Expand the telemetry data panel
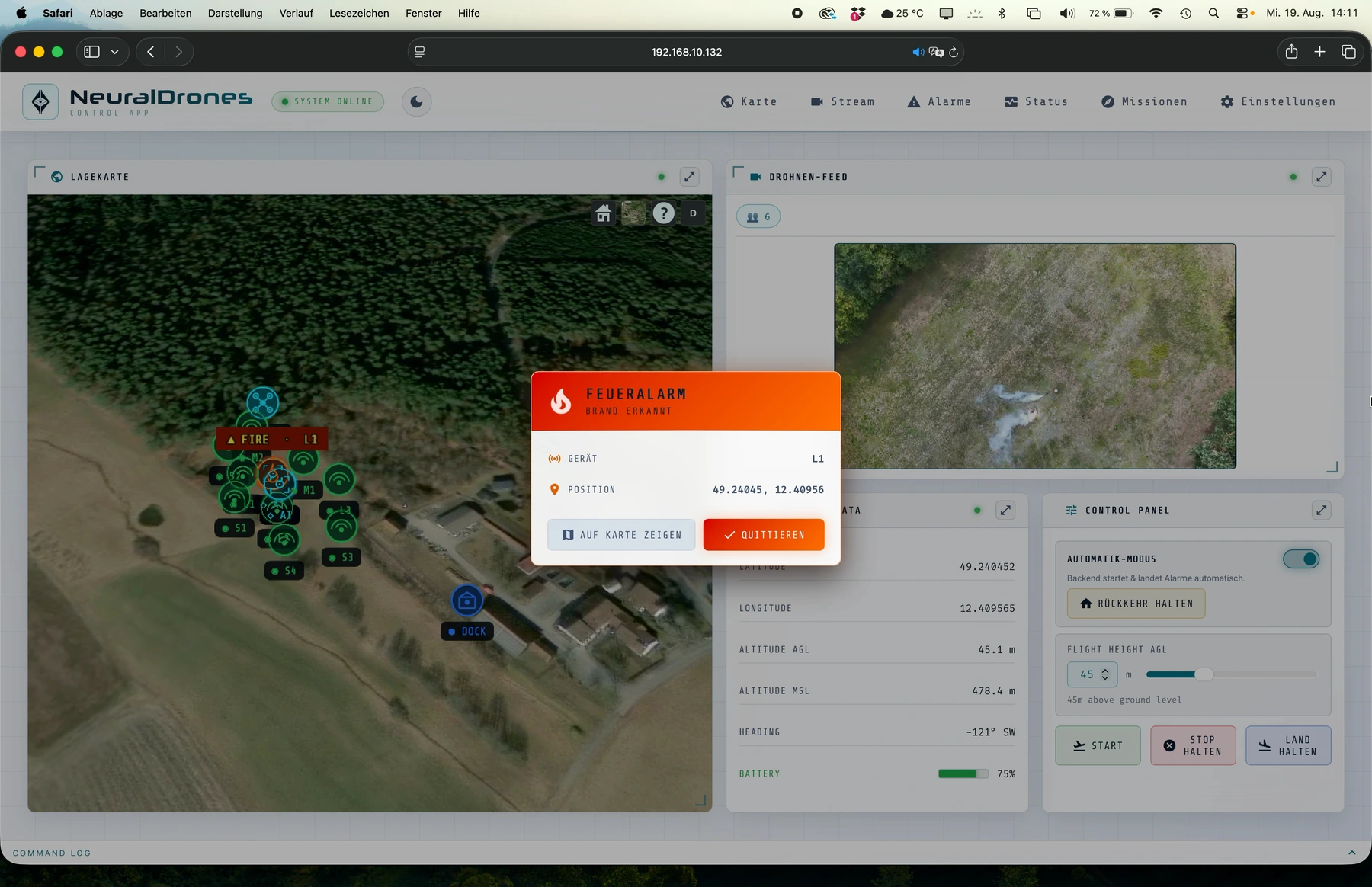The width and height of the screenshot is (1372, 887). click(1005, 511)
